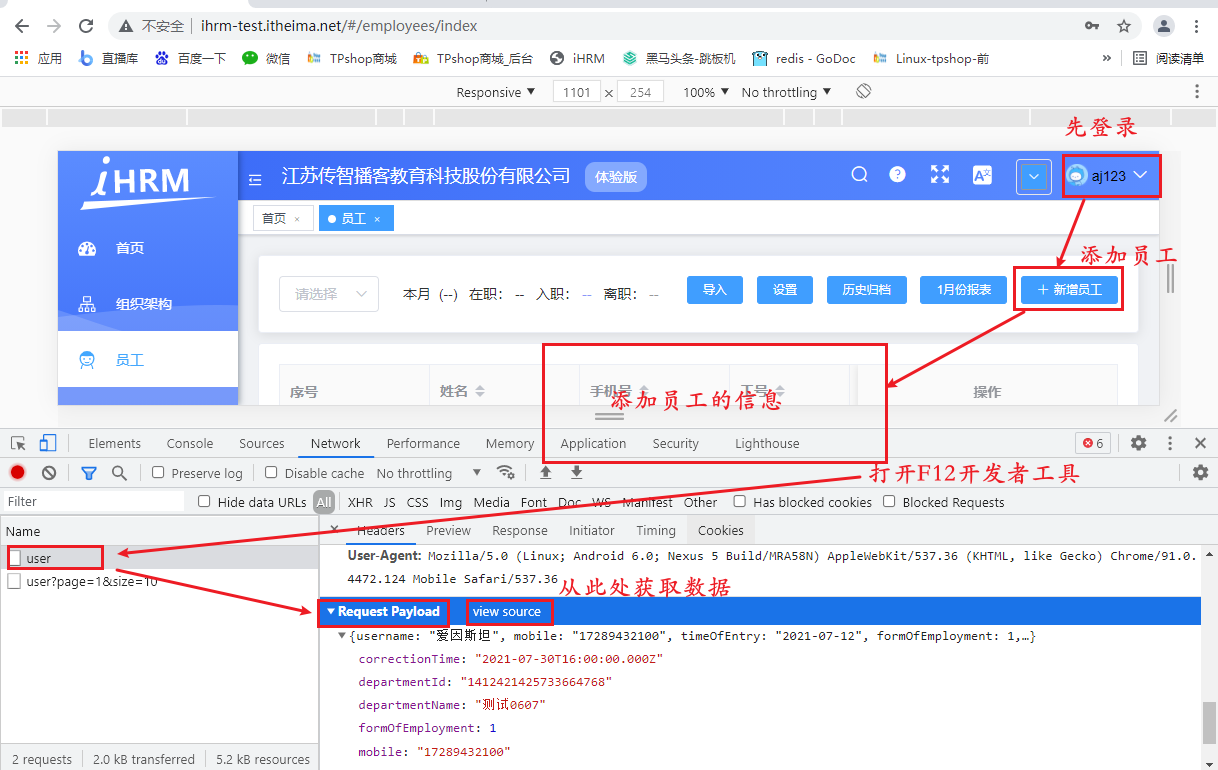Screen dimensions: 1218x770
Task: Open DevTools settings gear icon
Action: (1139, 443)
